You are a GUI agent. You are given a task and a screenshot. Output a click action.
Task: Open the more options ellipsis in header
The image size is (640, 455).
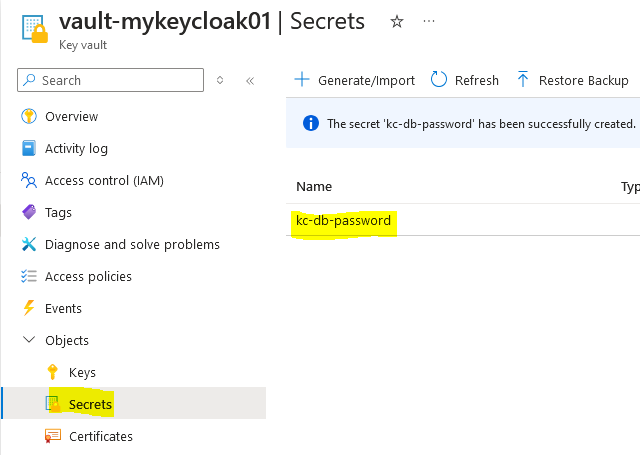tap(429, 22)
